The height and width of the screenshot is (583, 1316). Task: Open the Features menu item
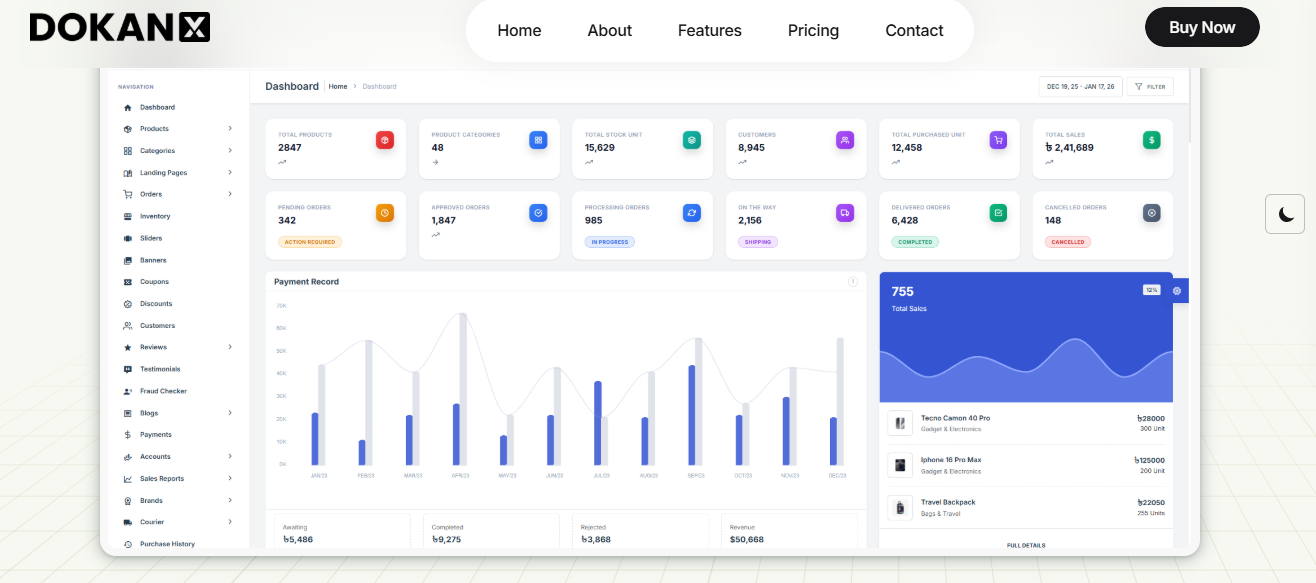coord(709,30)
